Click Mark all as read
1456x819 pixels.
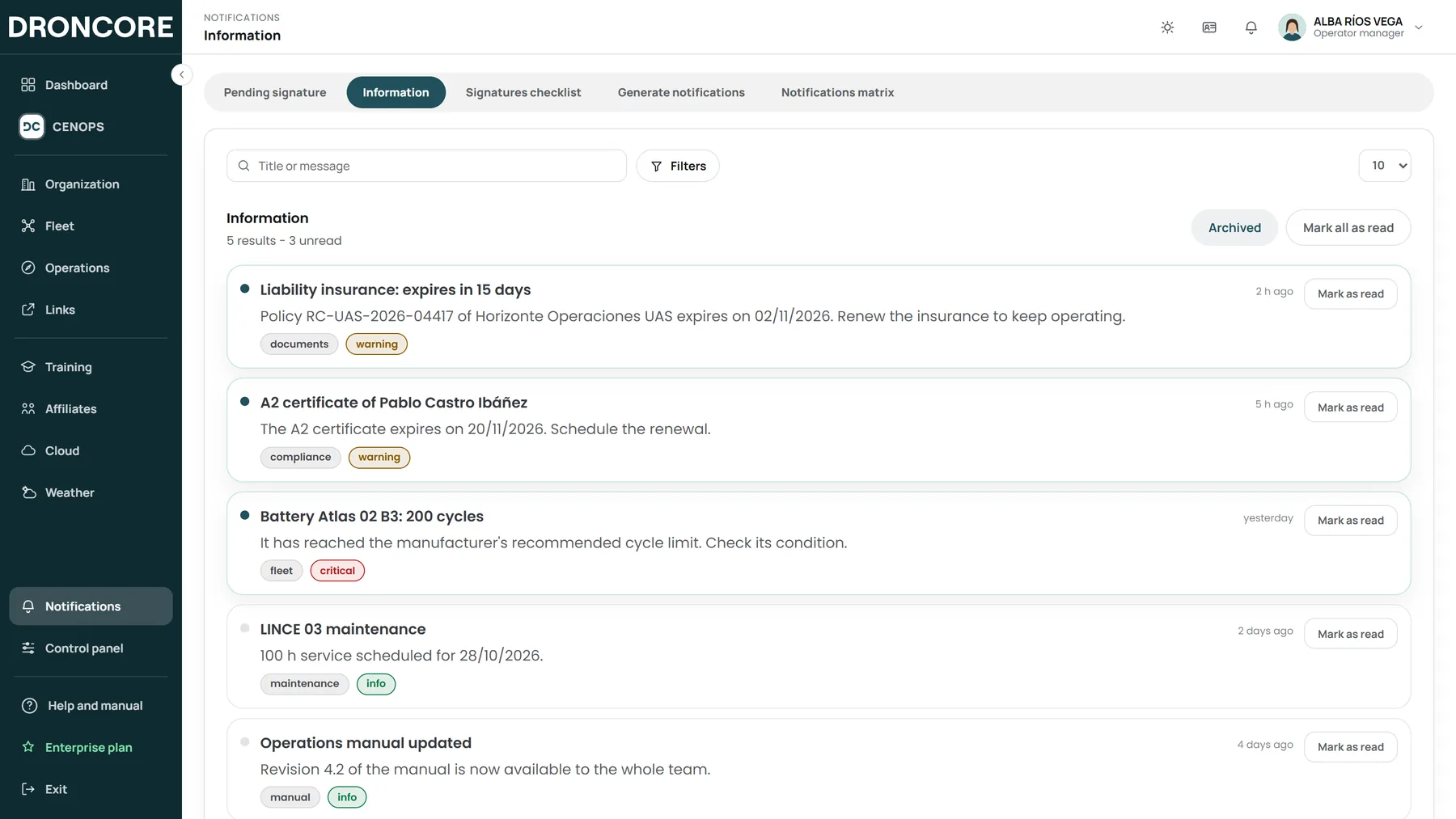point(1348,228)
